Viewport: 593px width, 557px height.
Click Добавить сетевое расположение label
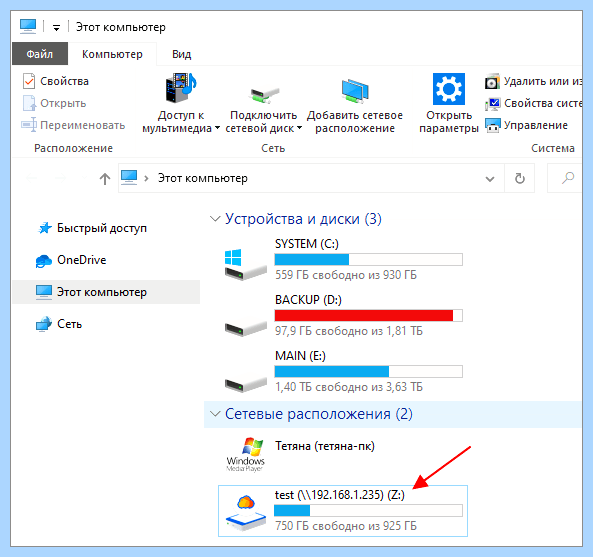point(355,122)
